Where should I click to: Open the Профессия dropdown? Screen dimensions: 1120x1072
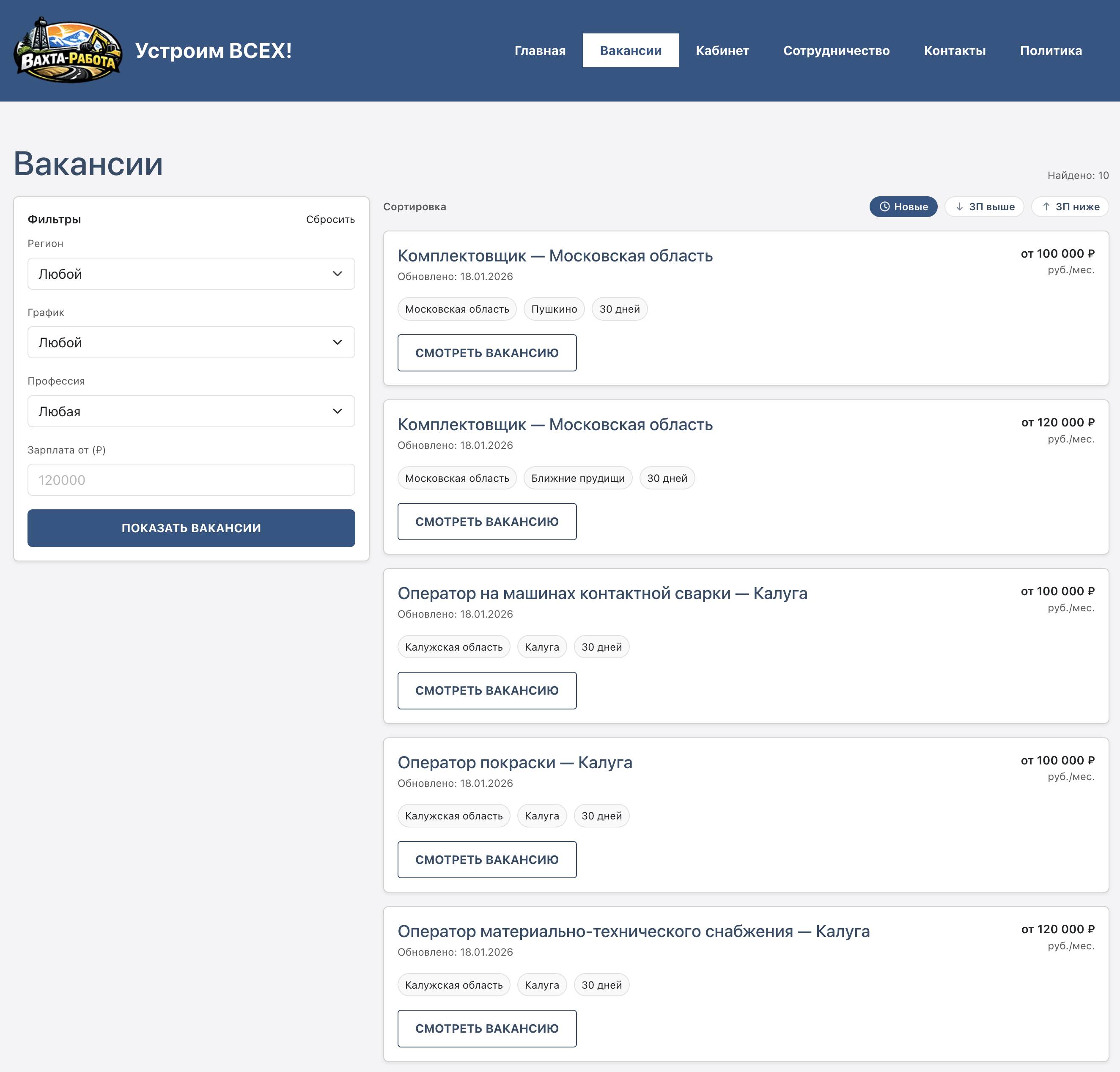click(x=191, y=412)
